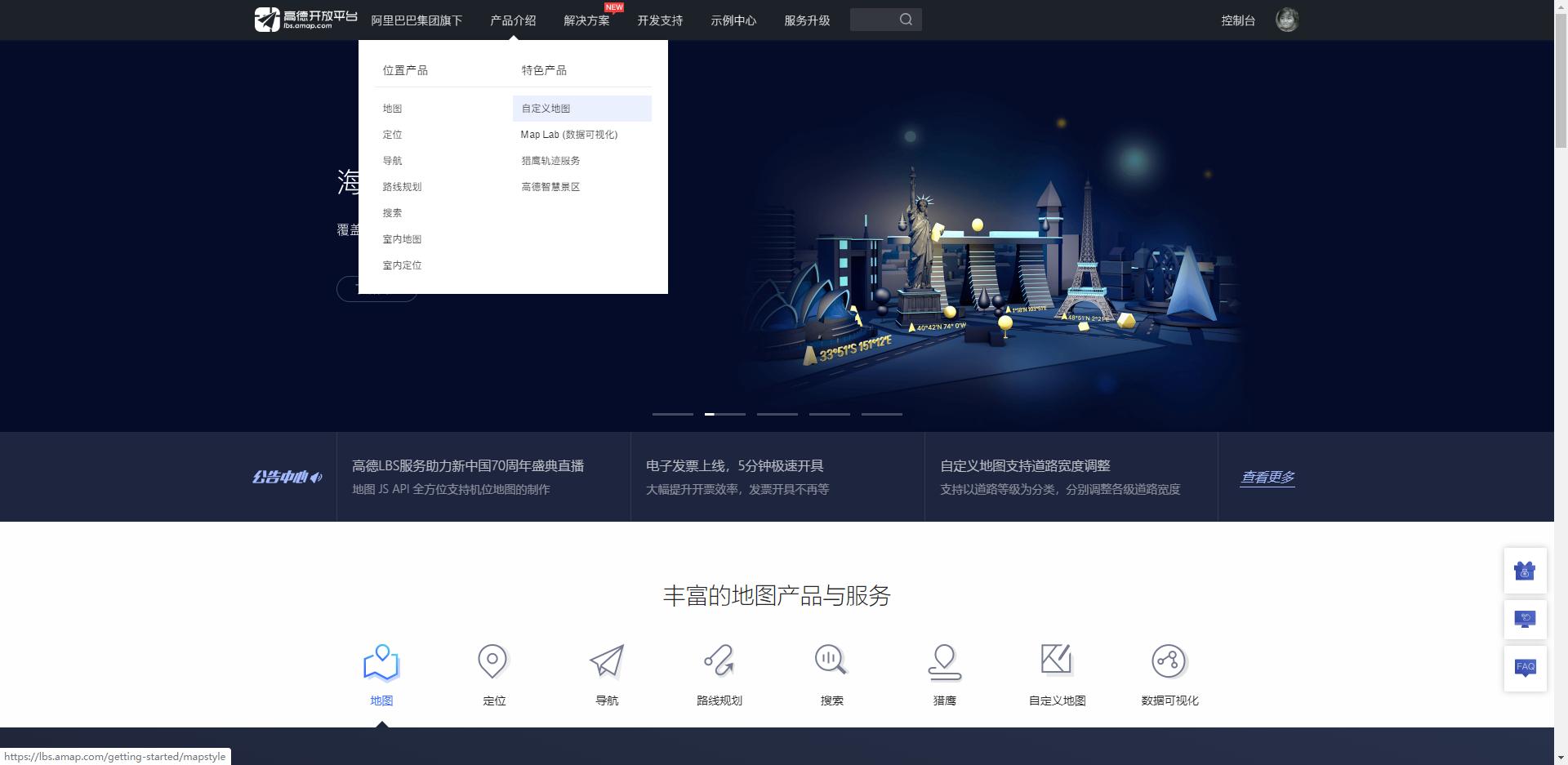
Task: Select the 自定义地图 custom map icon
Action: [1056, 661]
